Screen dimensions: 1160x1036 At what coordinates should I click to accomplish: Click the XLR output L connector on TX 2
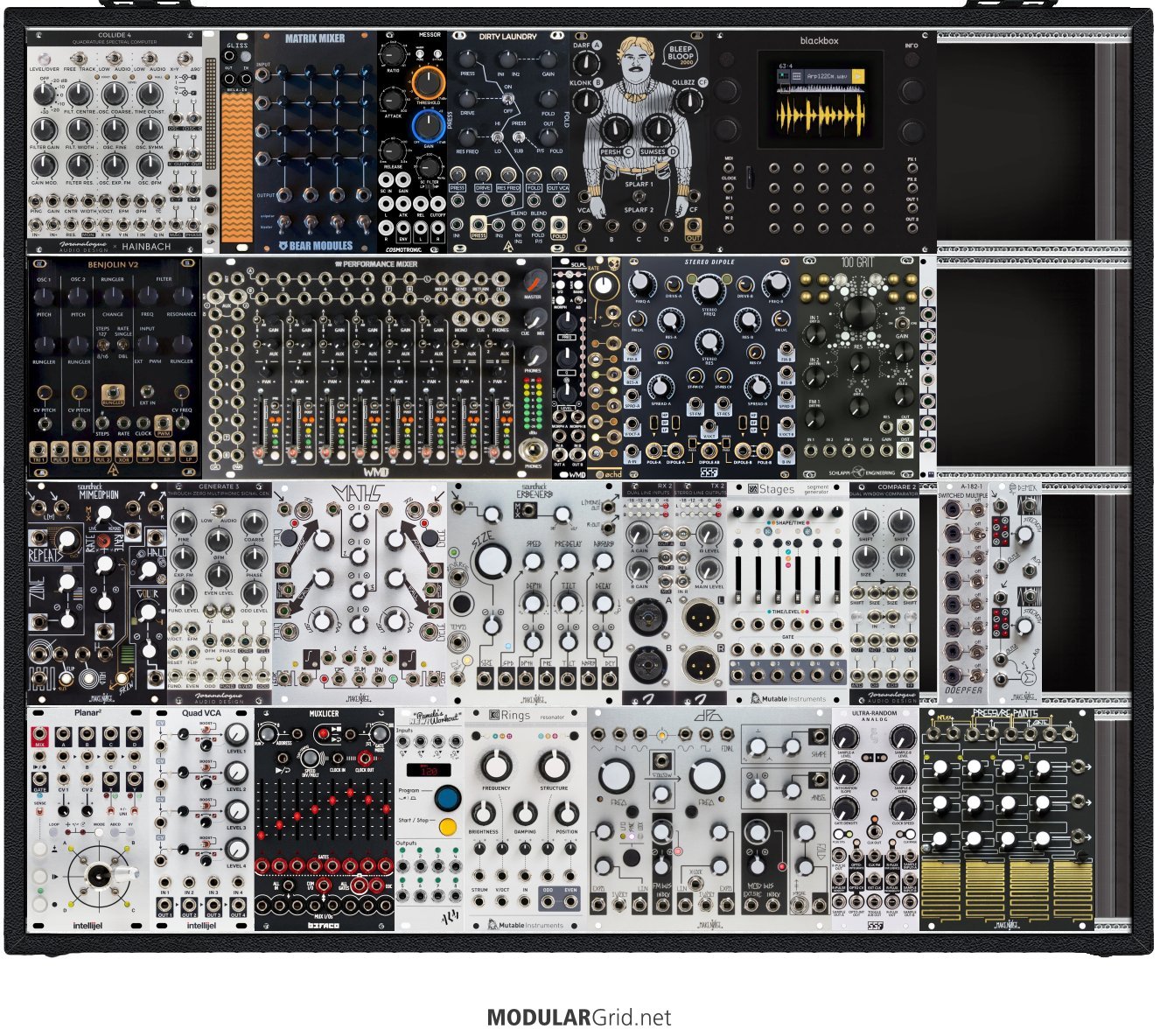click(700, 615)
